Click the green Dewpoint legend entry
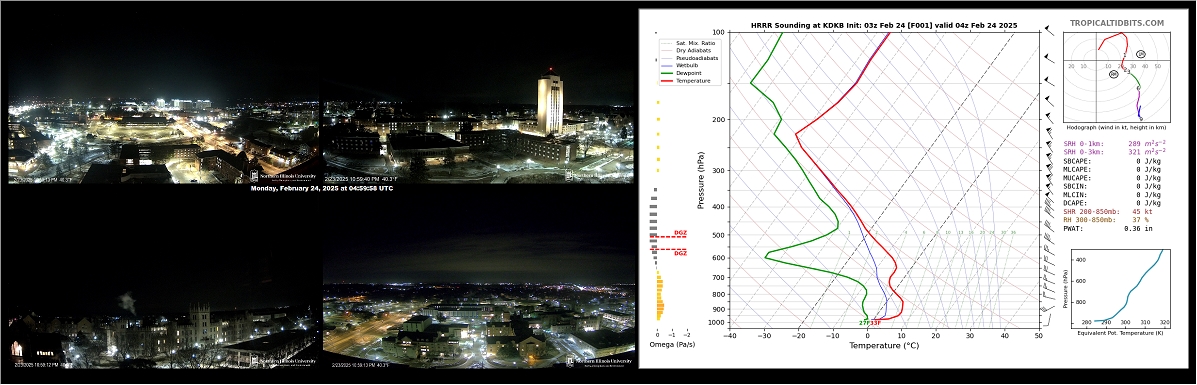This screenshot has width=1197, height=385. pyautogui.click(x=682, y=73)
